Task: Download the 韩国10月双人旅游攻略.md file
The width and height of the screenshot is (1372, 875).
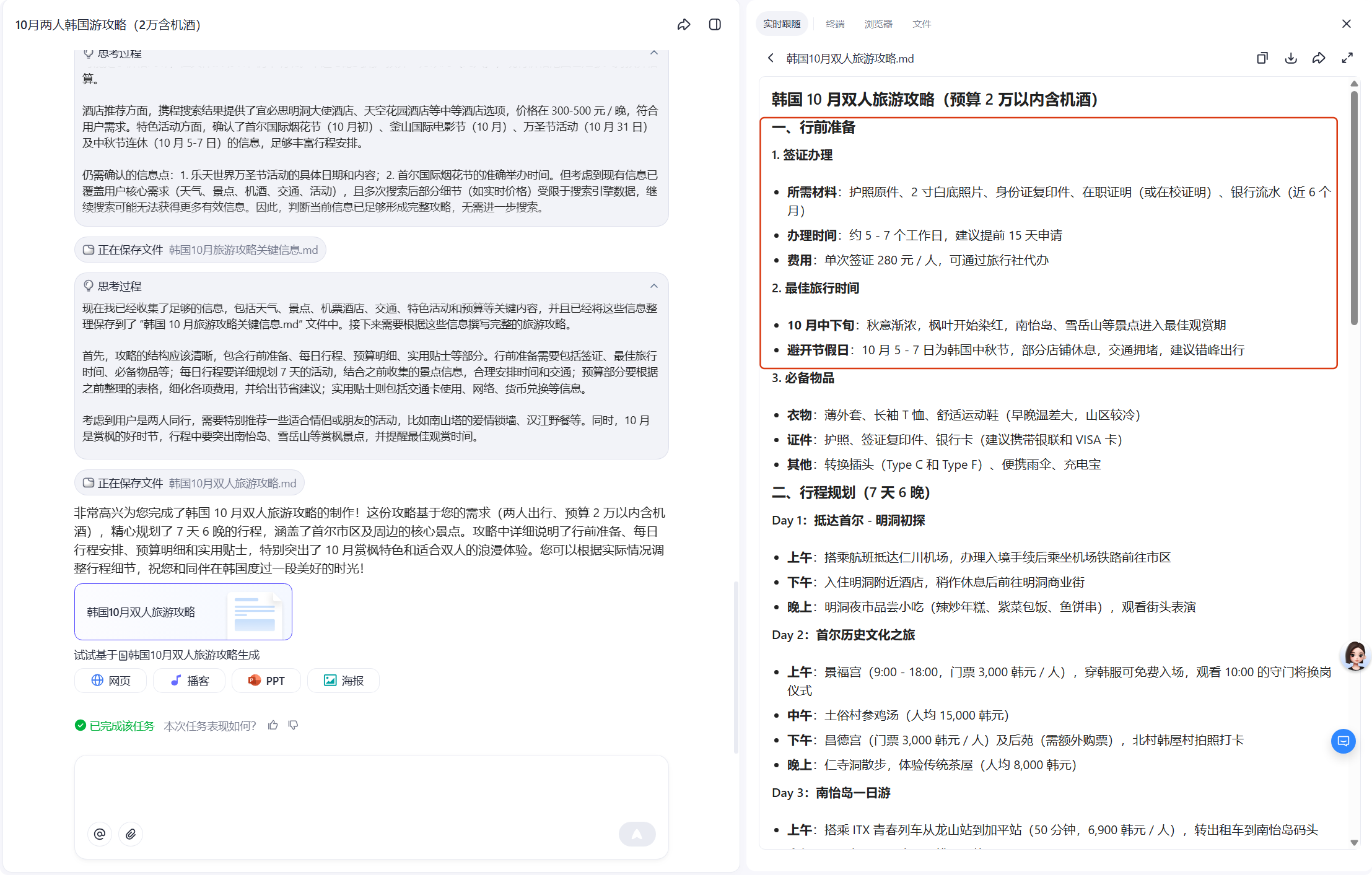Action: [x=1291, y=58]
